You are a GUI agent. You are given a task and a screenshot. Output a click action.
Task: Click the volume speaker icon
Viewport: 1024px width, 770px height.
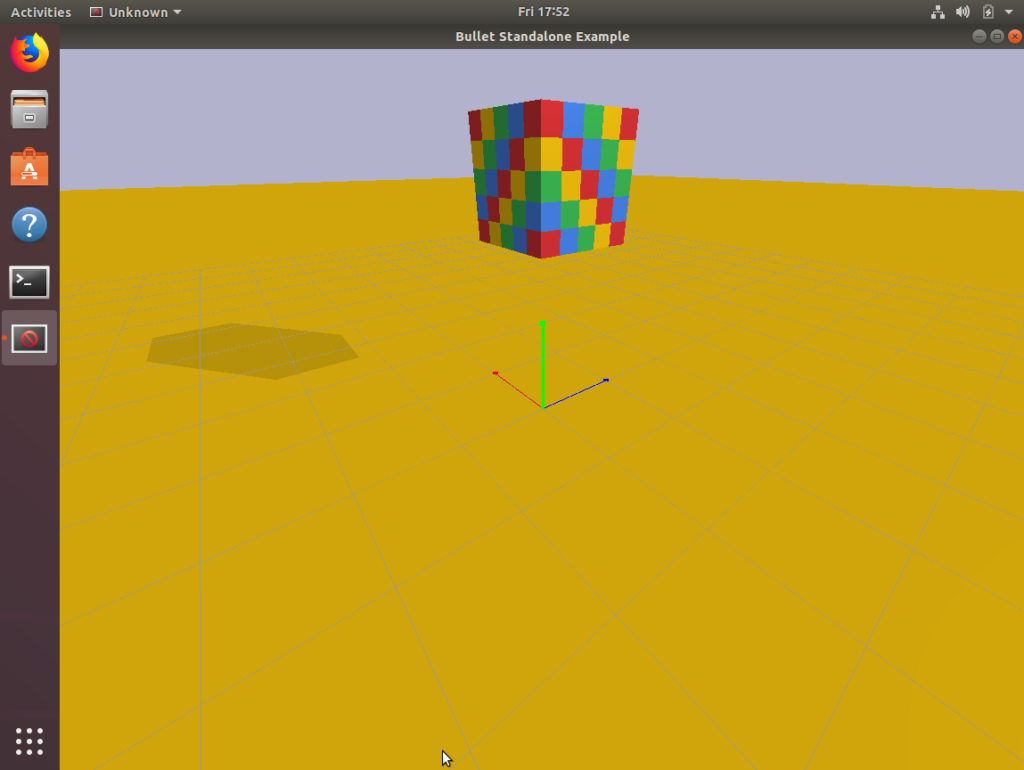point(962,12)
